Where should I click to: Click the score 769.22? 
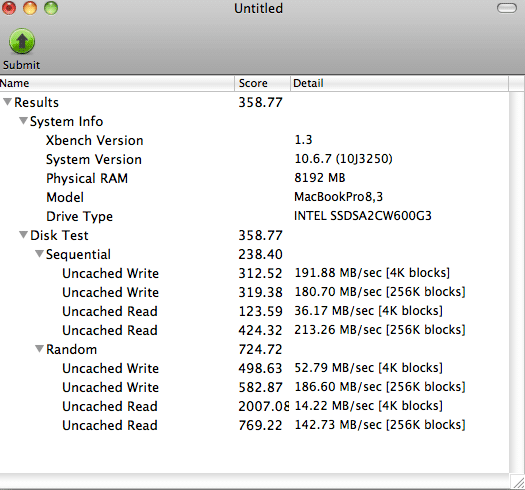point(260,425)
